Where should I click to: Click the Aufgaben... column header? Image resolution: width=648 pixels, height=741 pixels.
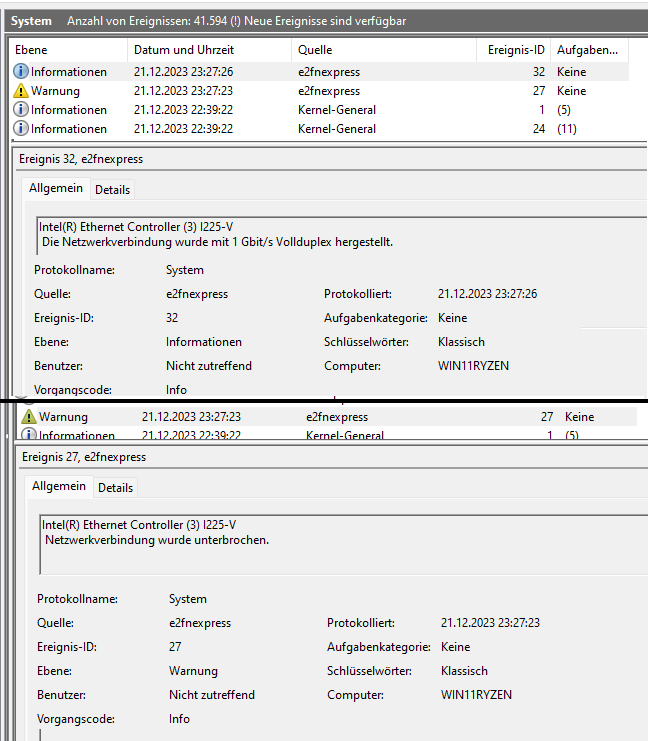(589, 50)
